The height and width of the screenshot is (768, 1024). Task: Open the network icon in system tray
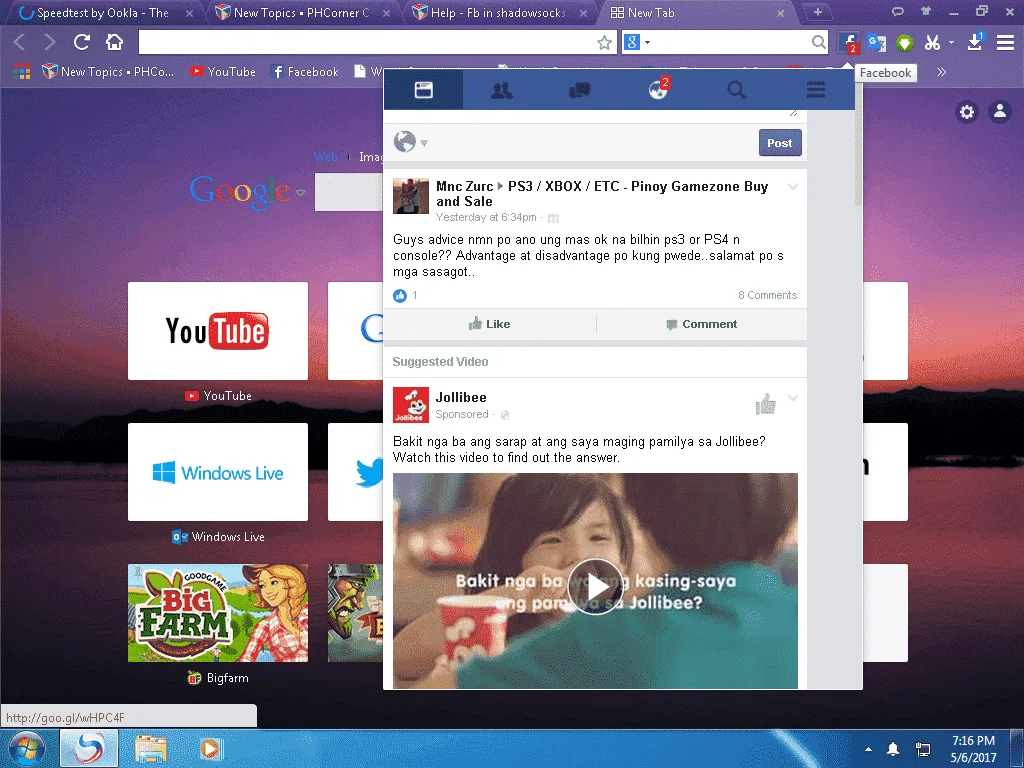pos(923,749)
